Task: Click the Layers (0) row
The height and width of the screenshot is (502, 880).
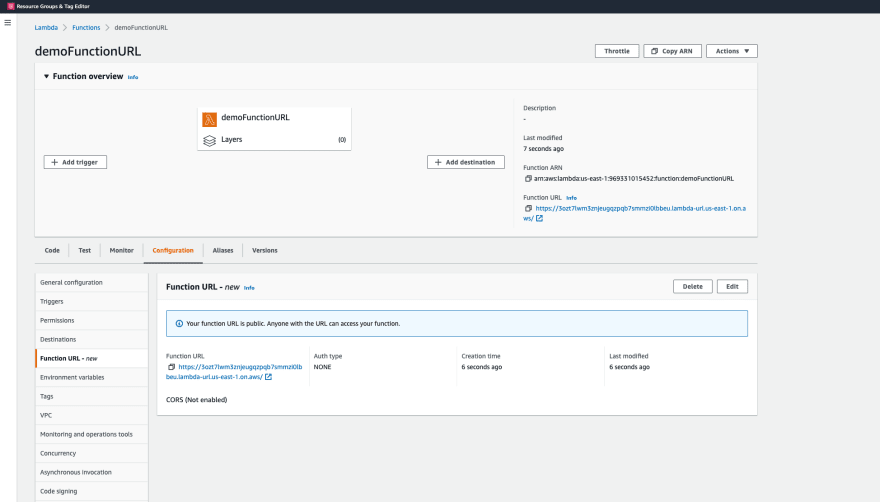Action: coord(274,140)
